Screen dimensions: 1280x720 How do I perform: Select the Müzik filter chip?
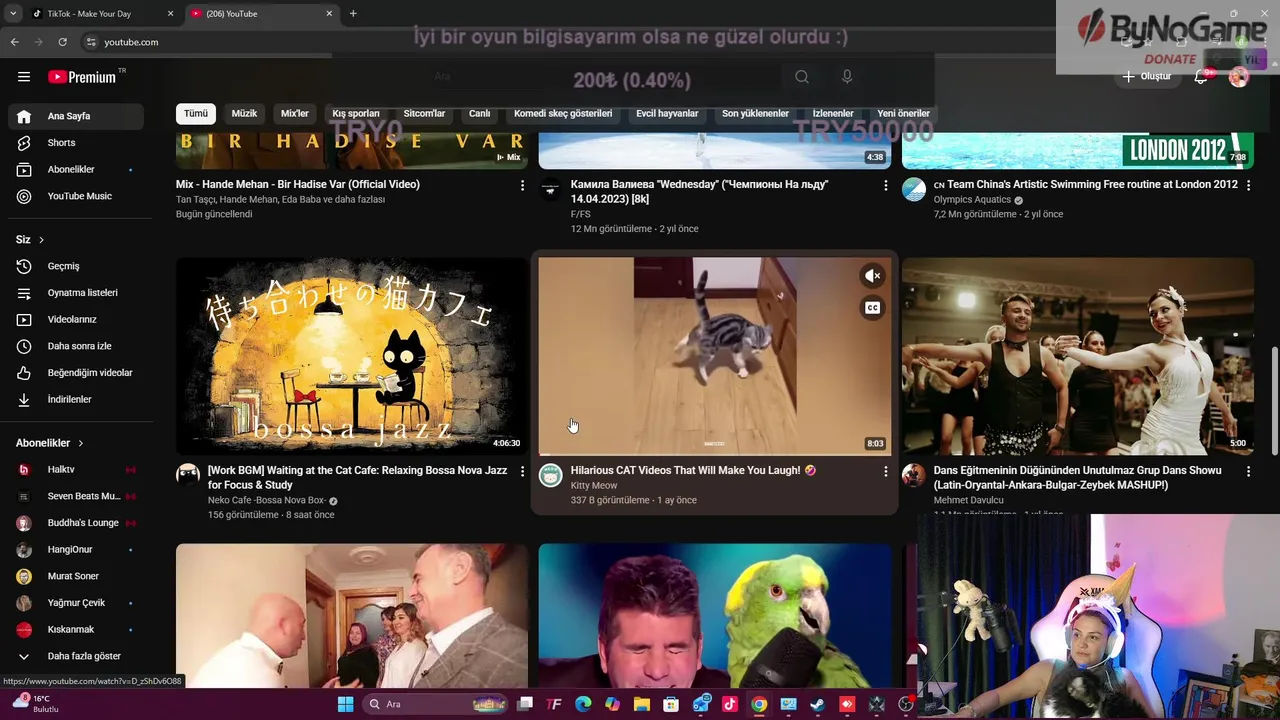pyautogui.click(x=244, y=114)
